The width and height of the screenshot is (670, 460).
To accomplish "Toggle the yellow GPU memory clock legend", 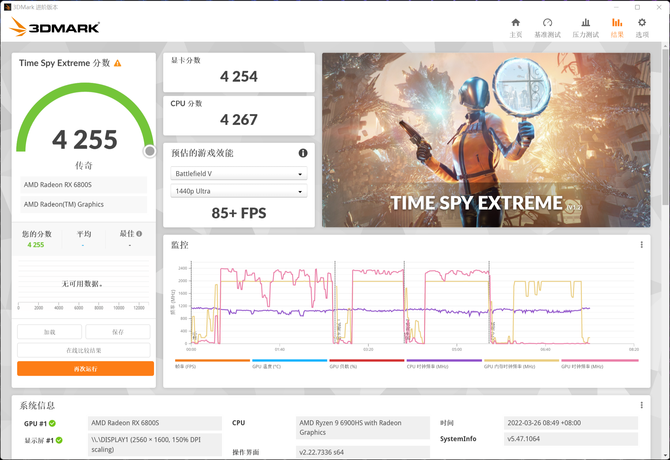I will [x=521, y=363].
